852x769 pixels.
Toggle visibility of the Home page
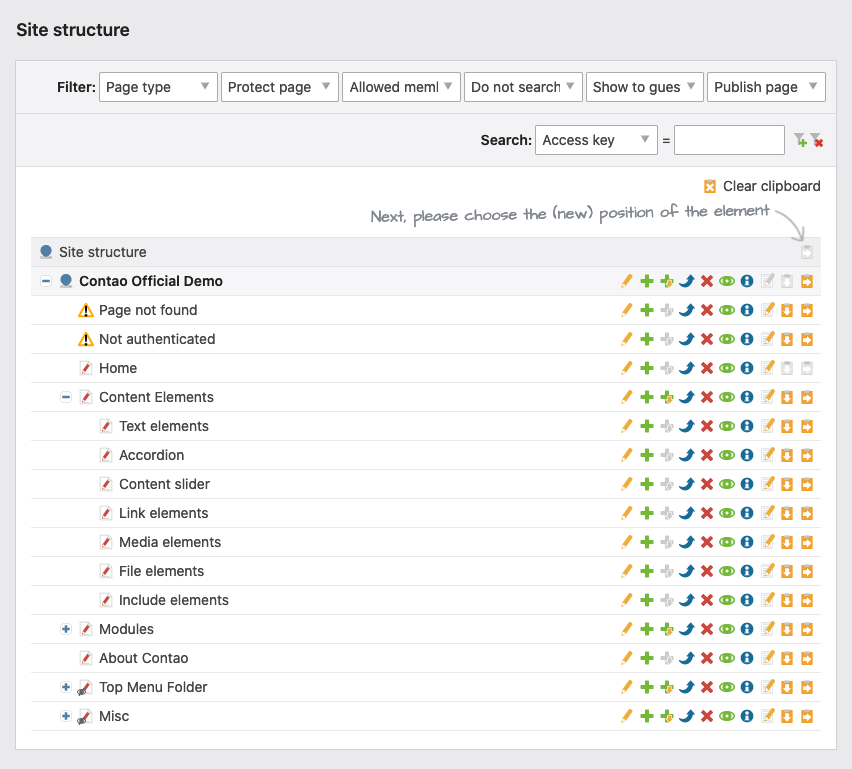pyautogui.click(x=727, y=368)
